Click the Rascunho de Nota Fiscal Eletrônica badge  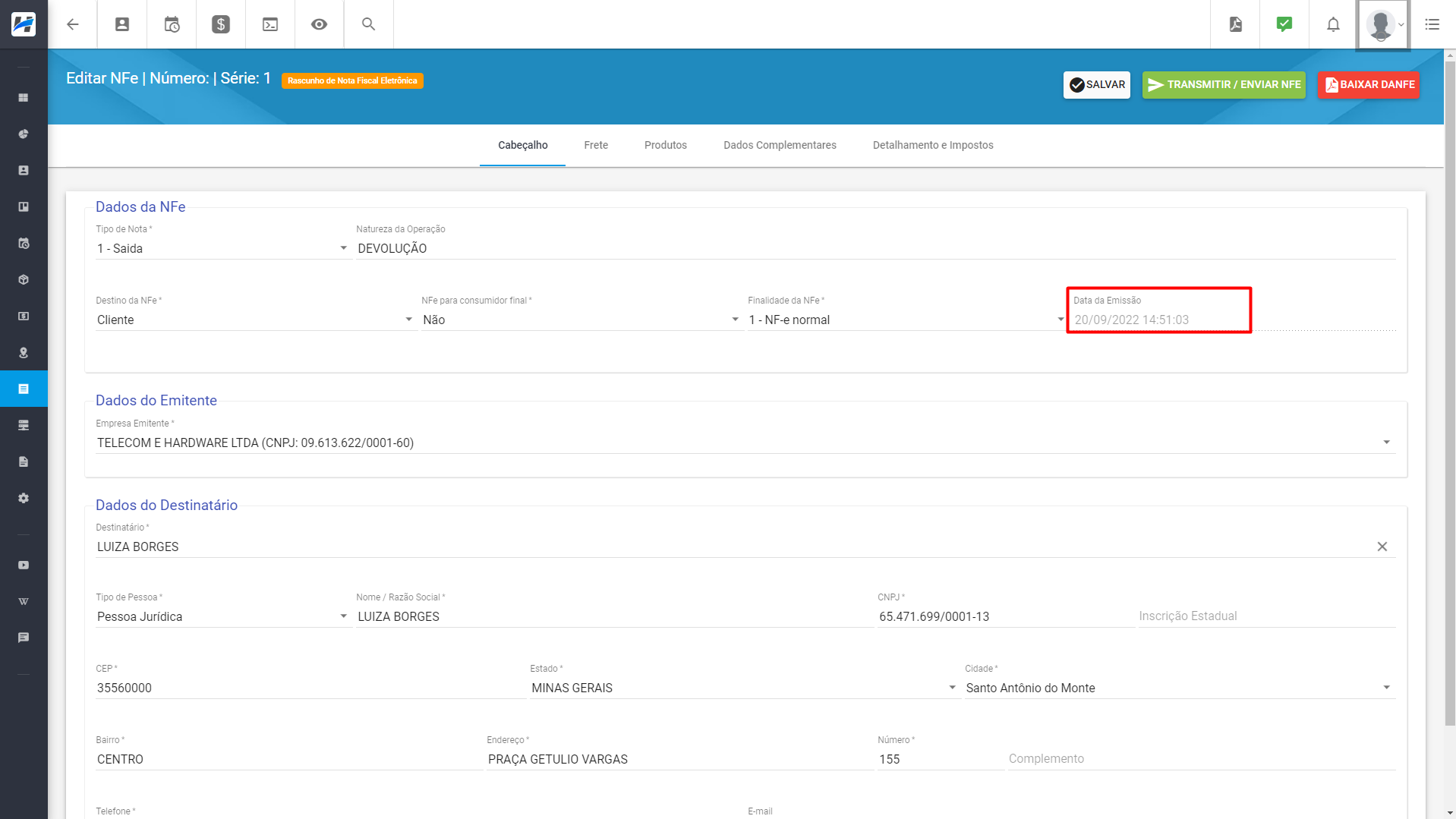352,80
